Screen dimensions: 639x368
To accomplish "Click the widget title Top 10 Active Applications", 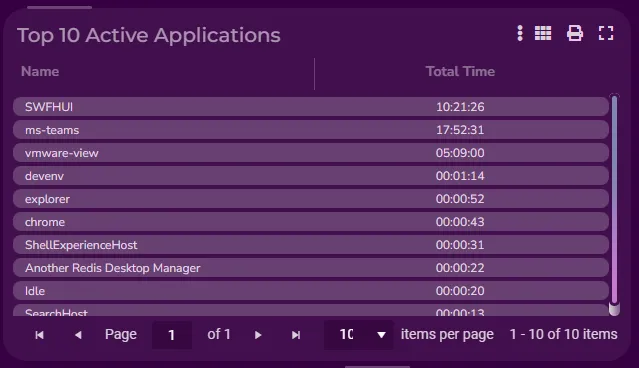I will (x=149, y=35).
